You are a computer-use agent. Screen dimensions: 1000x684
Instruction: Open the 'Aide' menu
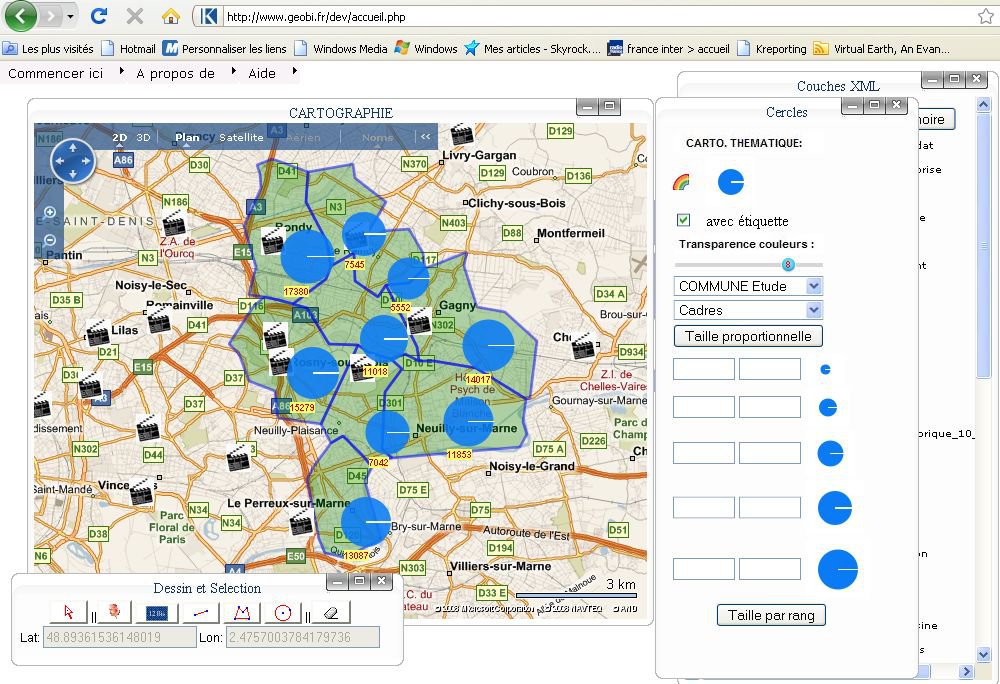(x=262, y=73)
